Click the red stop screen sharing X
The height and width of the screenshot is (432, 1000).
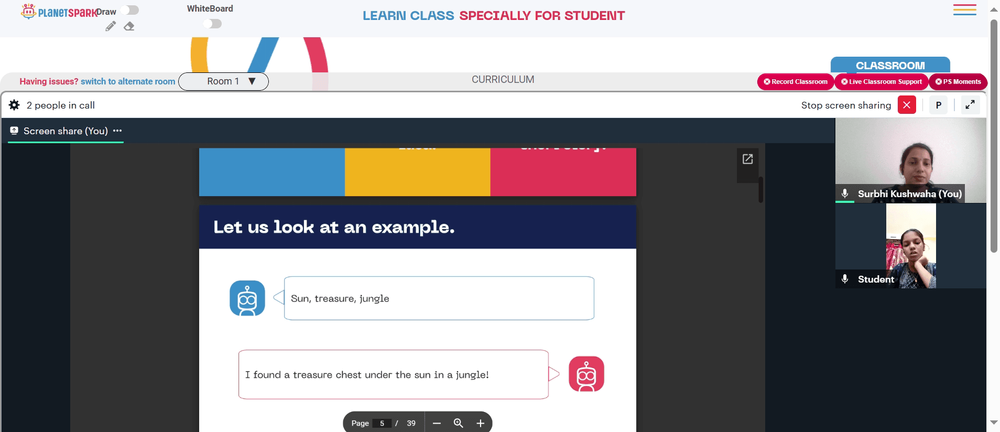(x=906, y=105)
